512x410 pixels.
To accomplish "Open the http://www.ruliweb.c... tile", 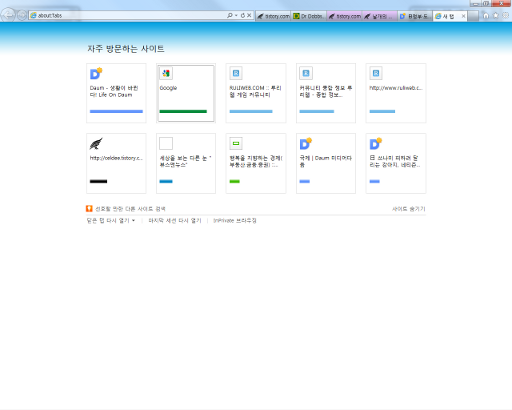I will [x=396, y=93].
